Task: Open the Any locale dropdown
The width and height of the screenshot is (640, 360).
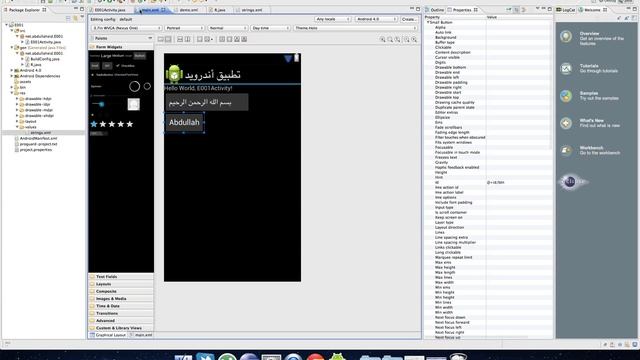Action: [x=333, y=19]
